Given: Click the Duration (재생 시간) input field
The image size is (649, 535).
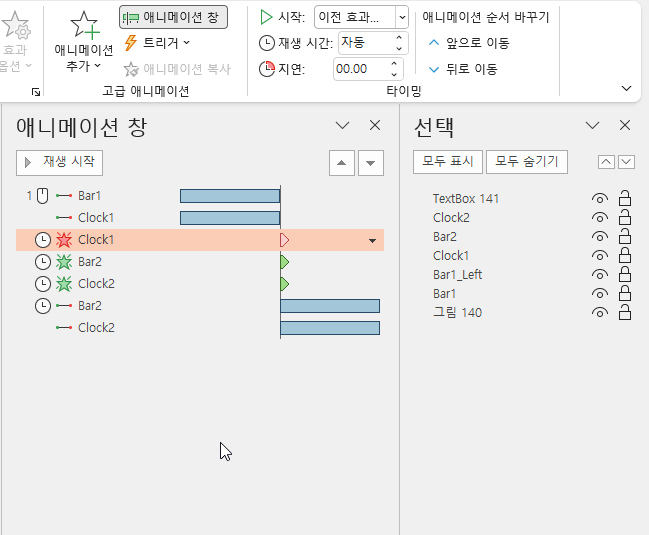Looking at the screenshot, I should pos(366,43).
